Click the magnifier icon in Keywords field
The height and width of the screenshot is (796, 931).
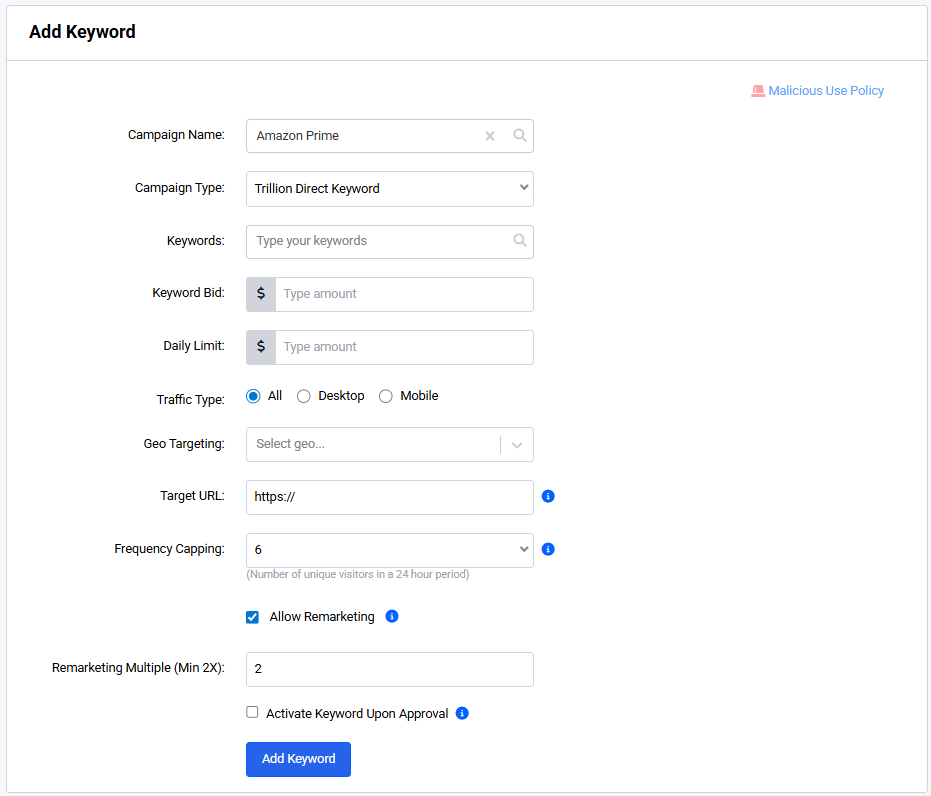click(520, 241)
